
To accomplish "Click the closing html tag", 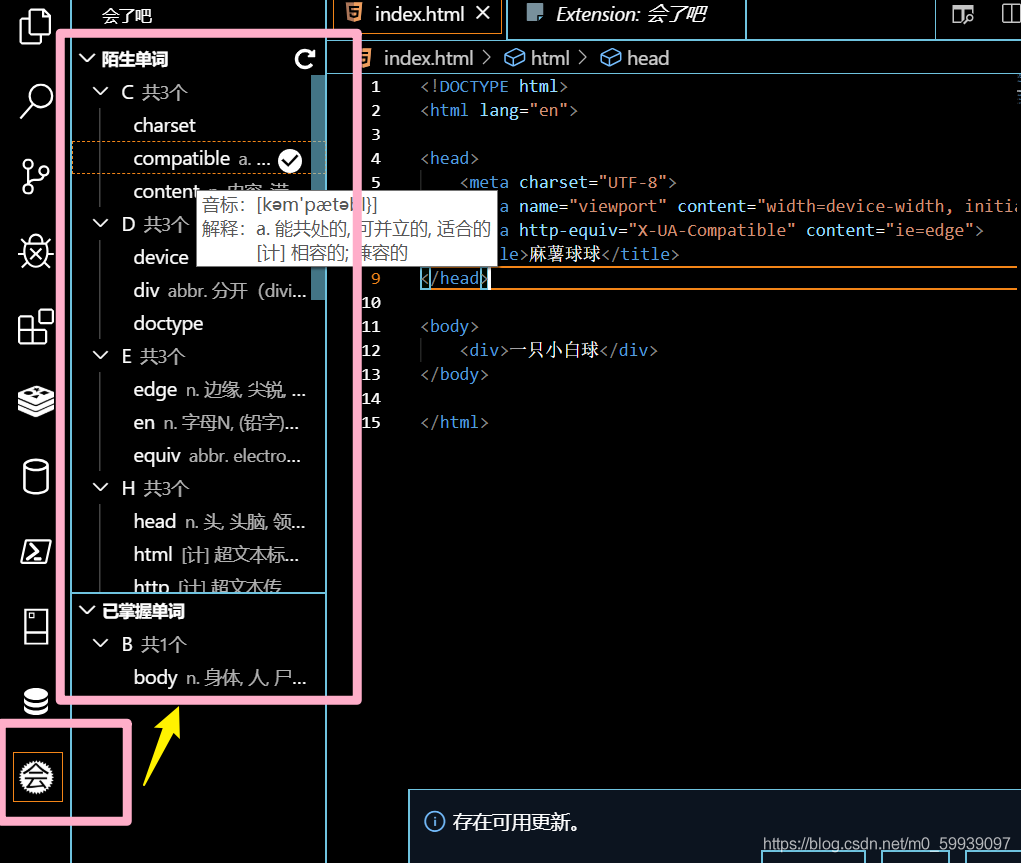I will [454, 423].
